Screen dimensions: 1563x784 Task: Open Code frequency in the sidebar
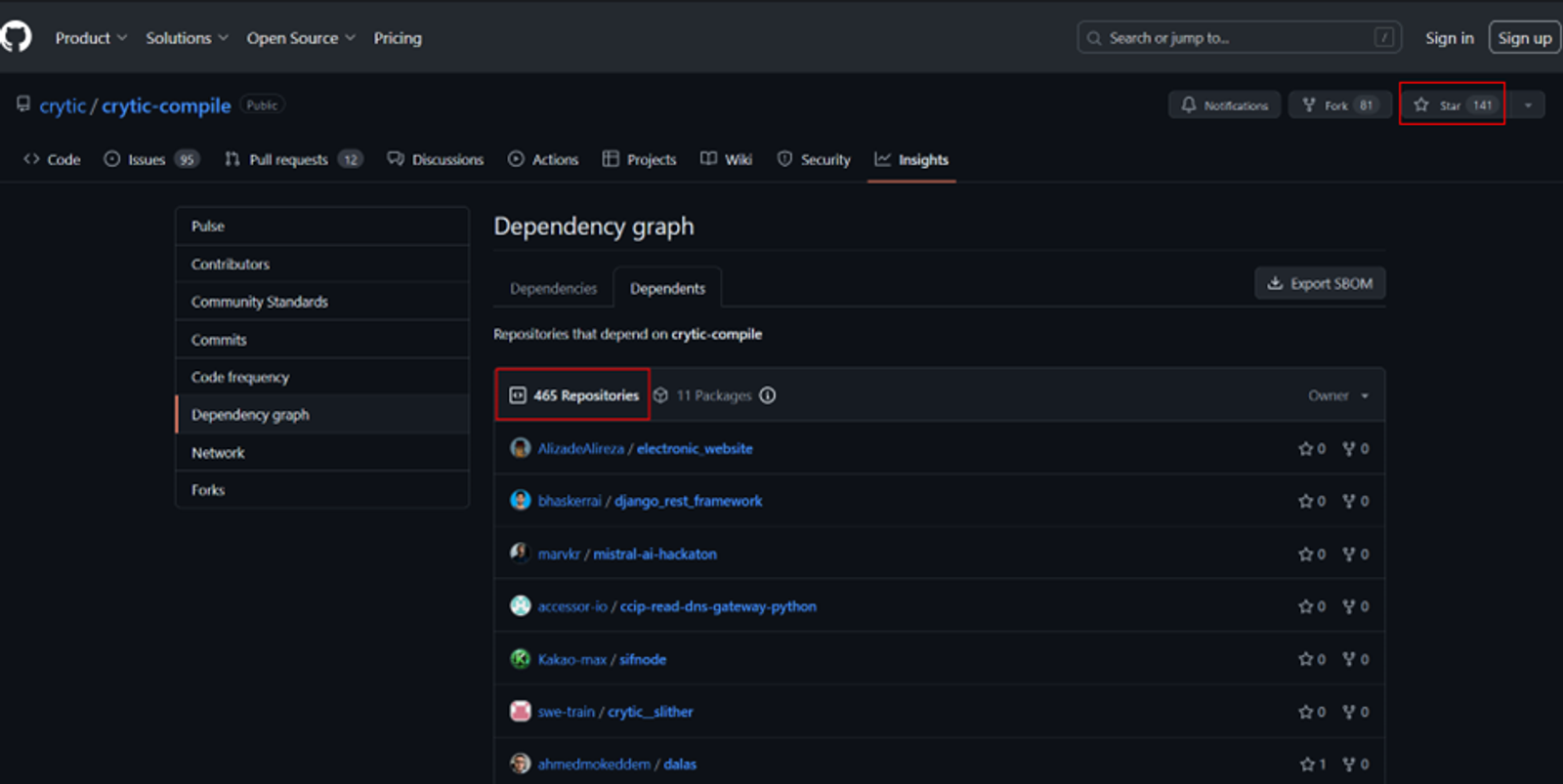(x=322, y=377)
